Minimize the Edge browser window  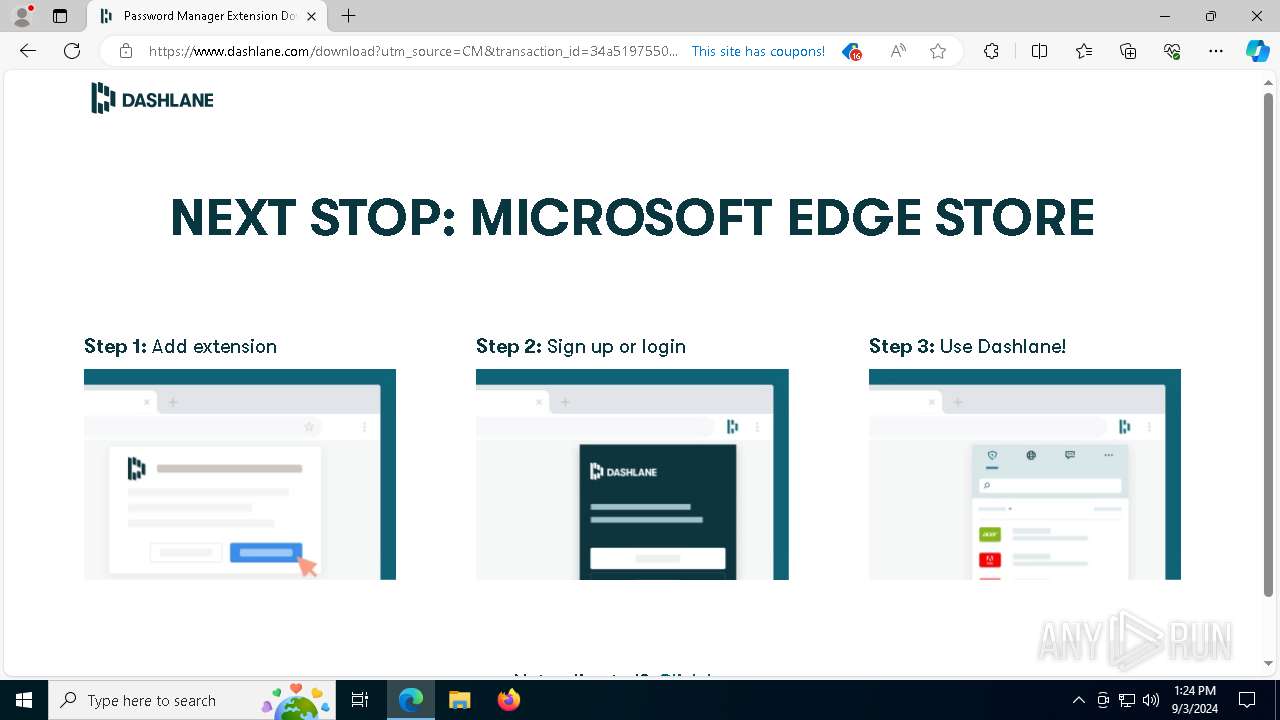tap(1165, 16)
